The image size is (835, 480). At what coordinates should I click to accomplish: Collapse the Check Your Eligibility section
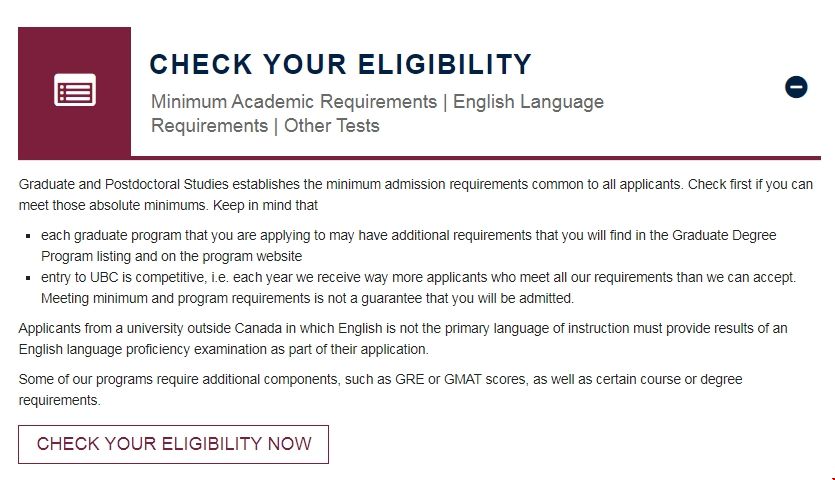(x=796, y=87)
